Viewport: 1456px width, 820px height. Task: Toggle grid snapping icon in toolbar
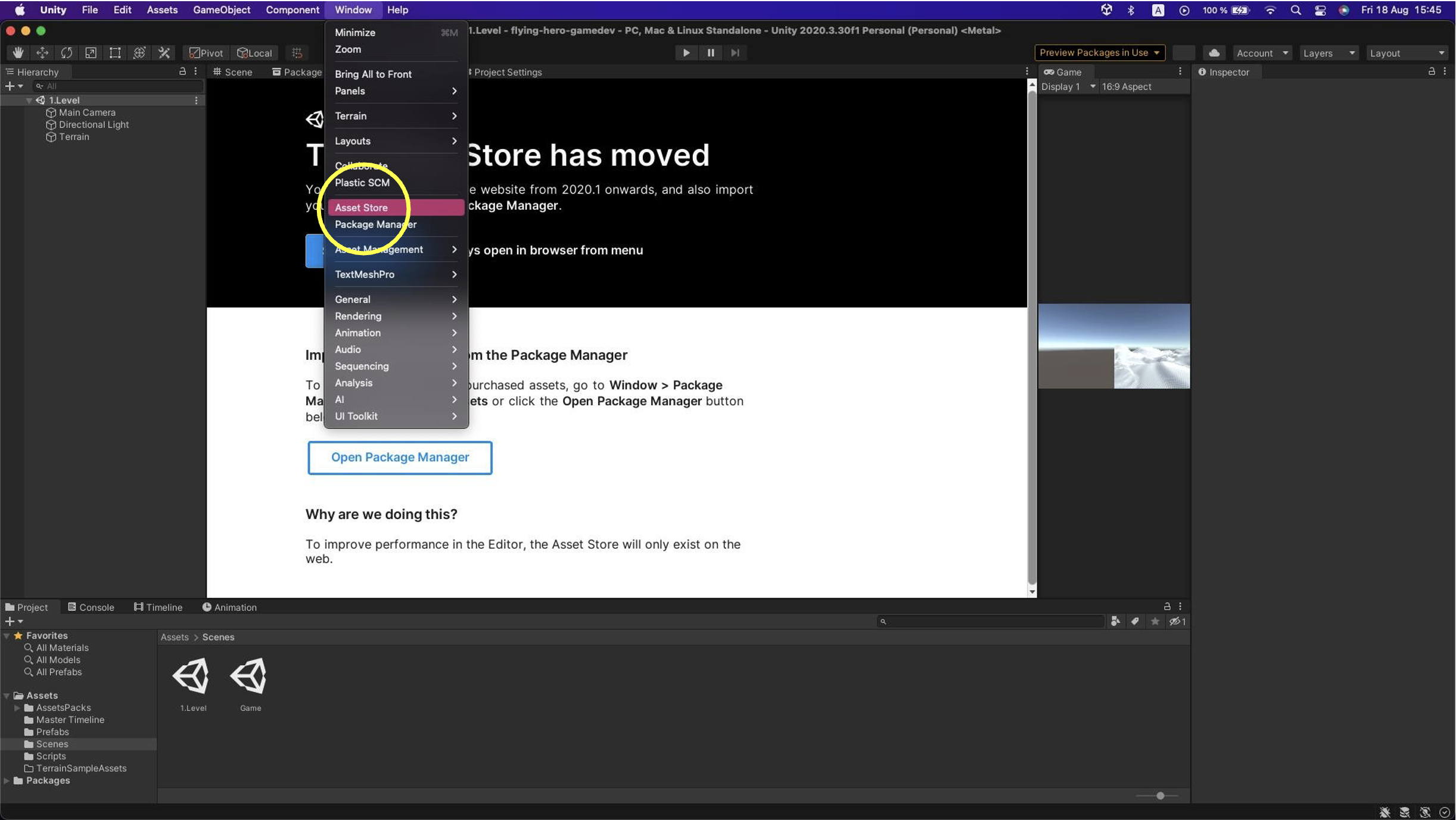(x=297, y=53)
